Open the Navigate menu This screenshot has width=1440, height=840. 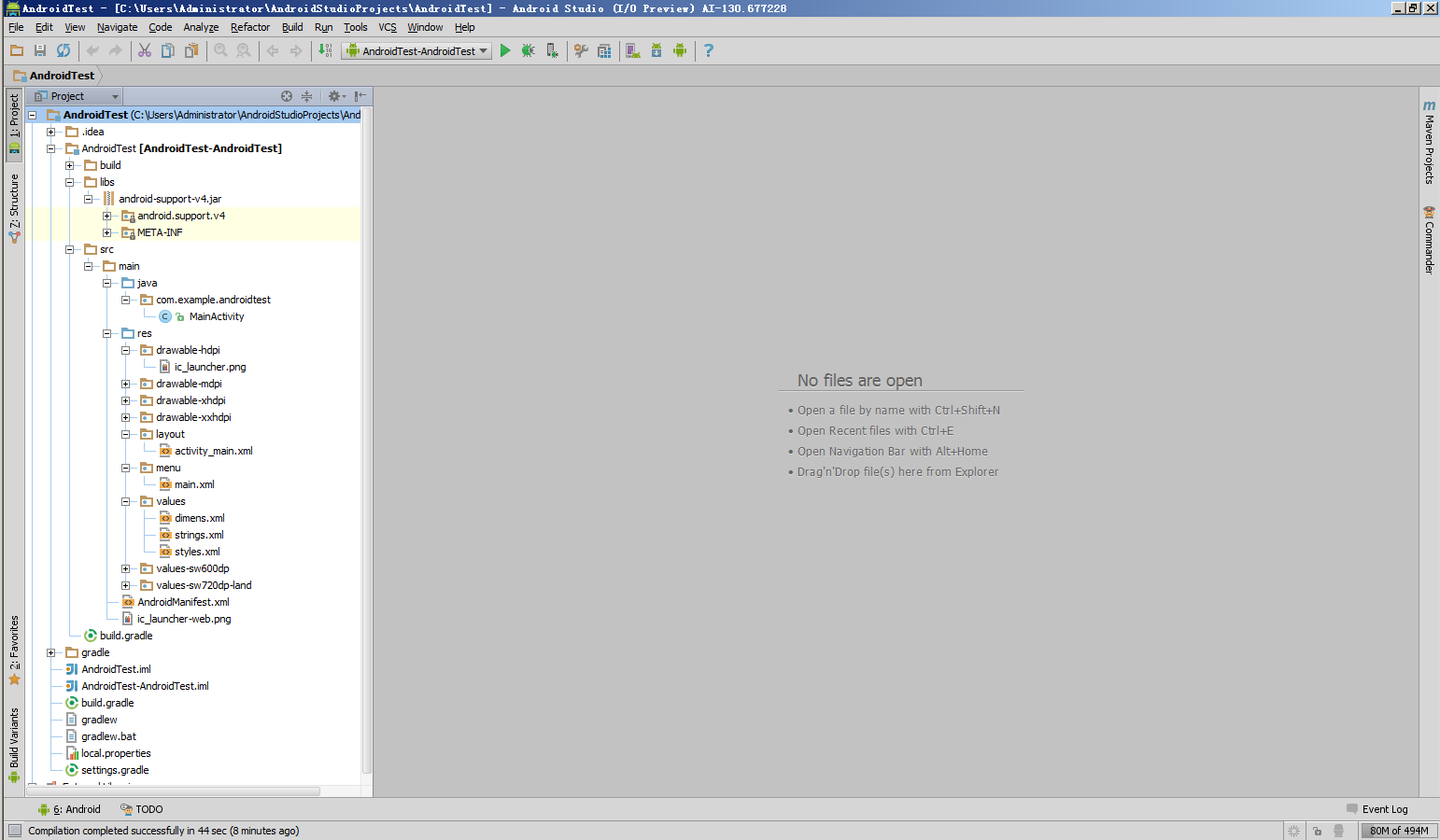[117, 27]
